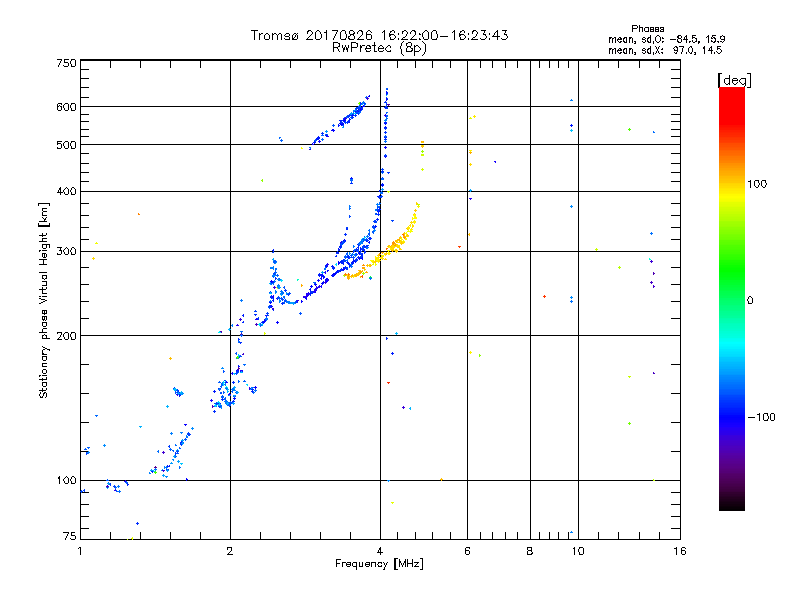This screenshot has width=800, height=600.
Task: Click the 'Frequency [MHz]' x-axis label
Action: click(x=379, y=564)
